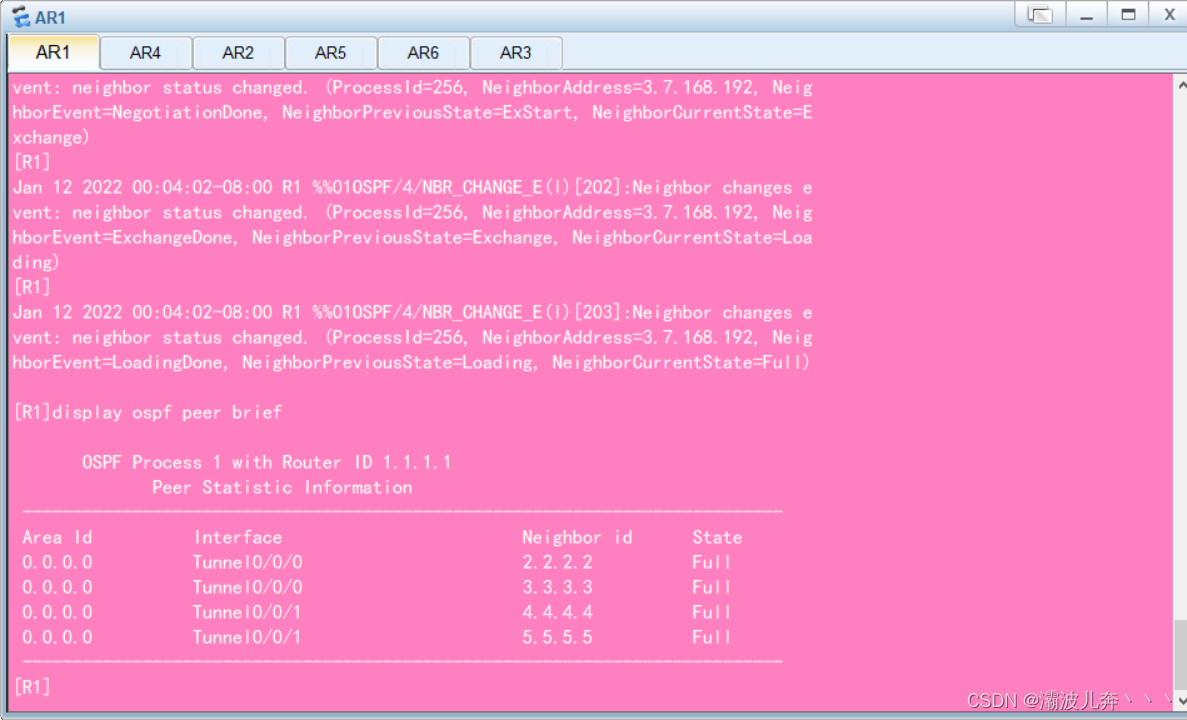Switch to the AR4 tab
Screen dimensions: 1187x720
pos(145,53)
